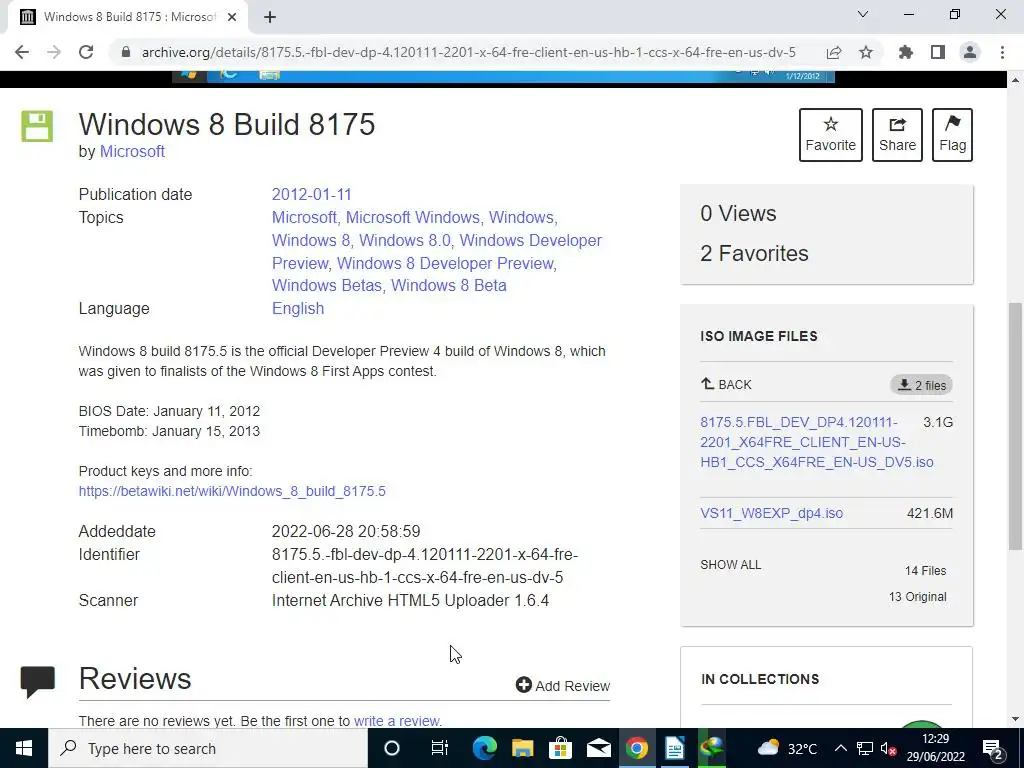Screen dimensions: 1024x768
Task: Open Cortana circle icon on taskbar
Action: point(392,748)
